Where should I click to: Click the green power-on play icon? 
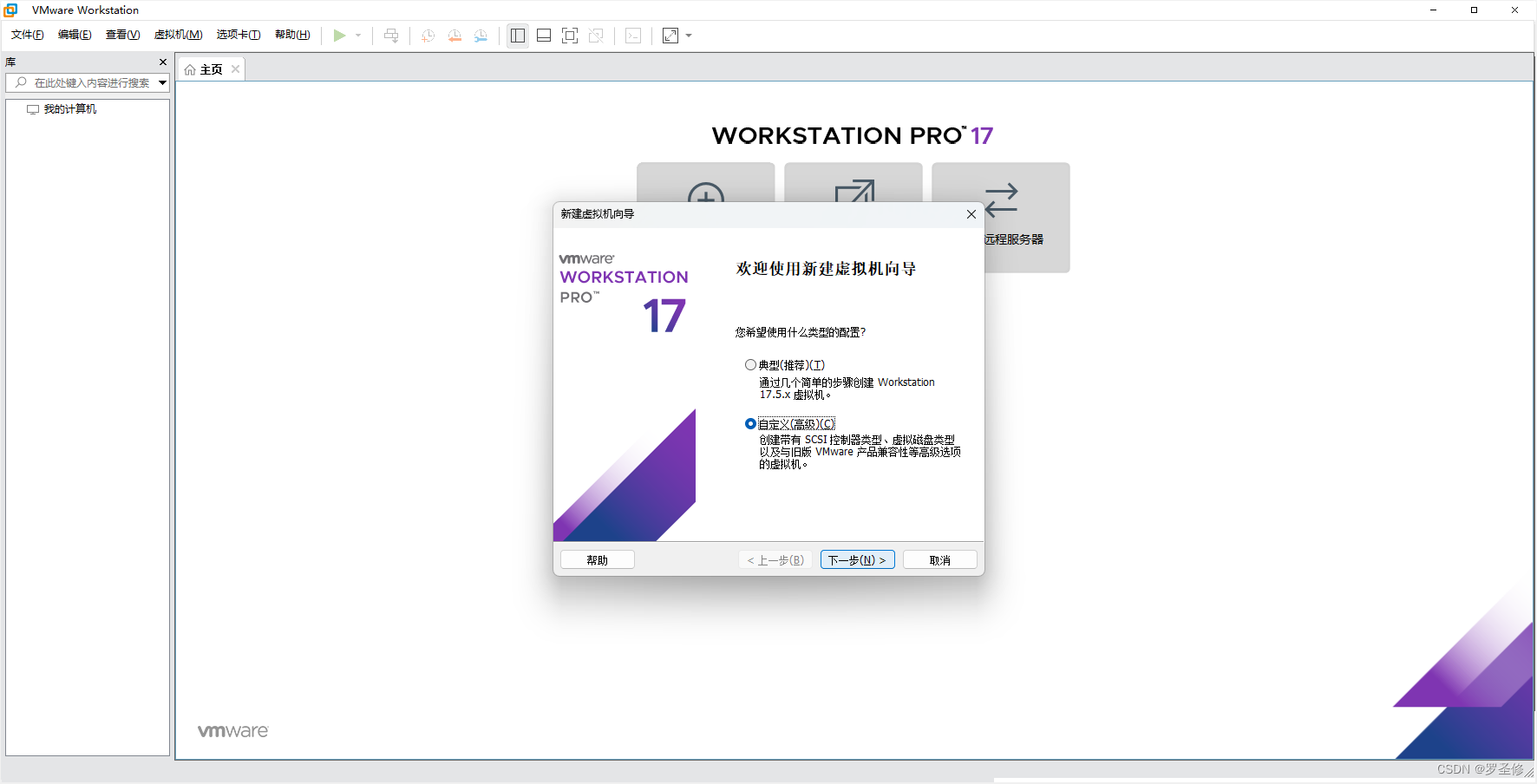click(339, 36)
